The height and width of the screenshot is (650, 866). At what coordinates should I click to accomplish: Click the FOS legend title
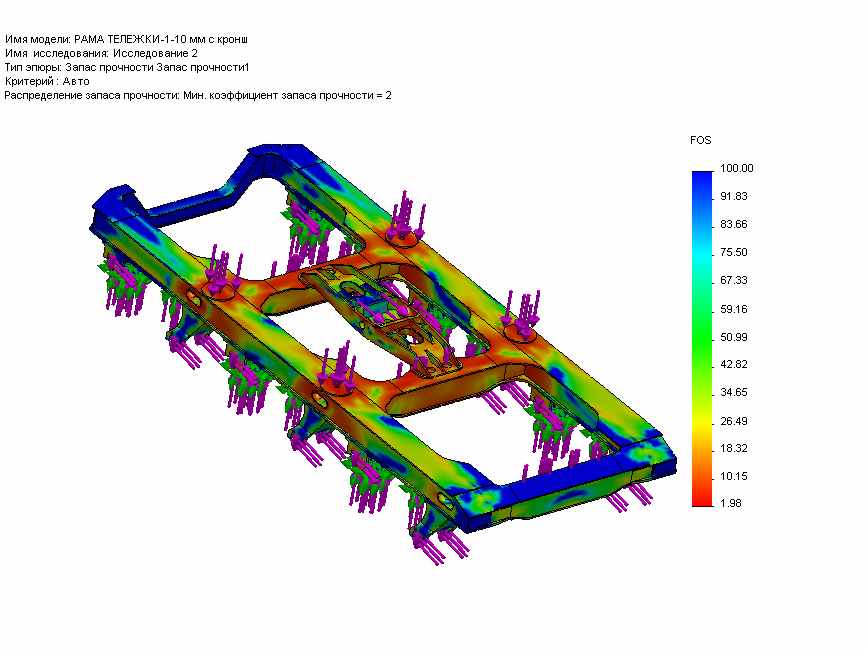pyautogui.click(x=700, y=140)
